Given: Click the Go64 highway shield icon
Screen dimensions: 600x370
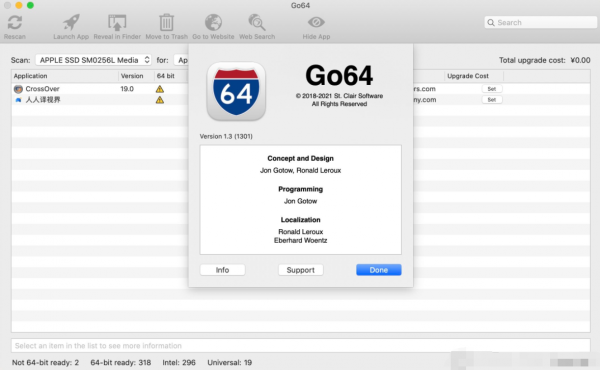Looking at the screenshot, I should 236,91.
